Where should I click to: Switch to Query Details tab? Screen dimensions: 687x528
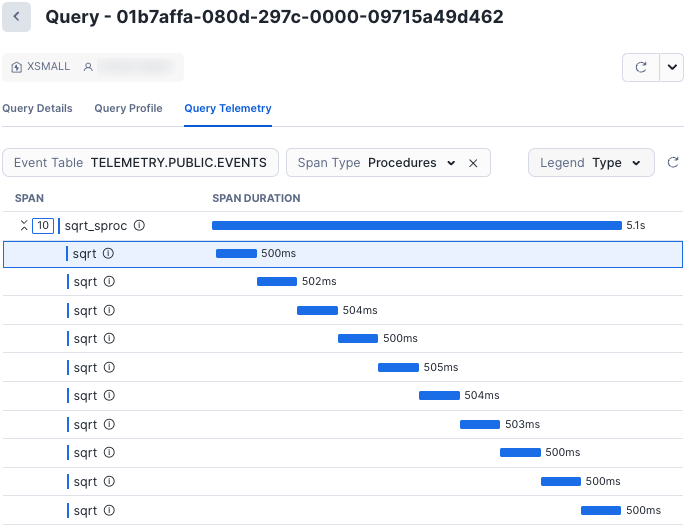37,108
